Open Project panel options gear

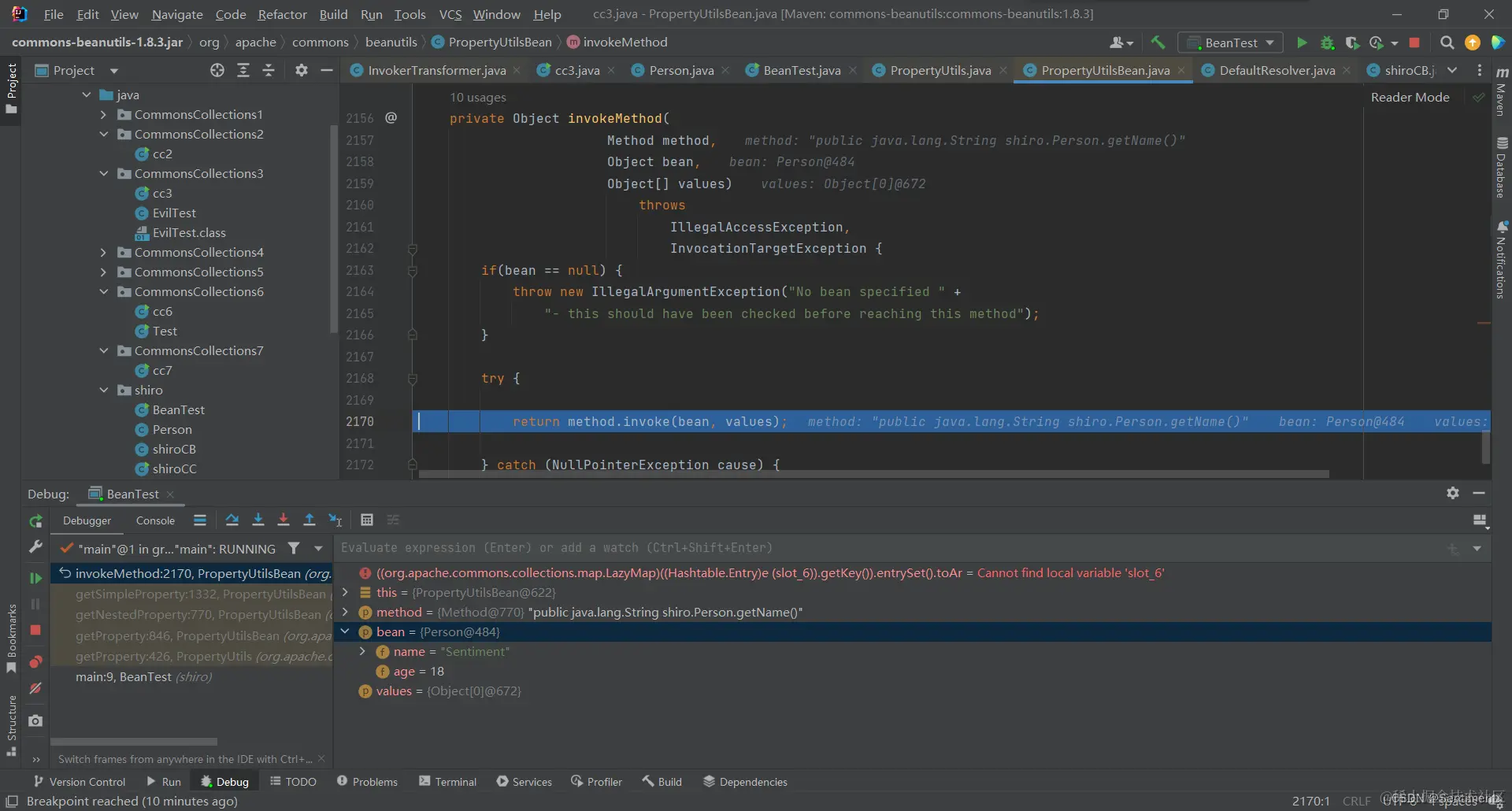pos(302,70)
